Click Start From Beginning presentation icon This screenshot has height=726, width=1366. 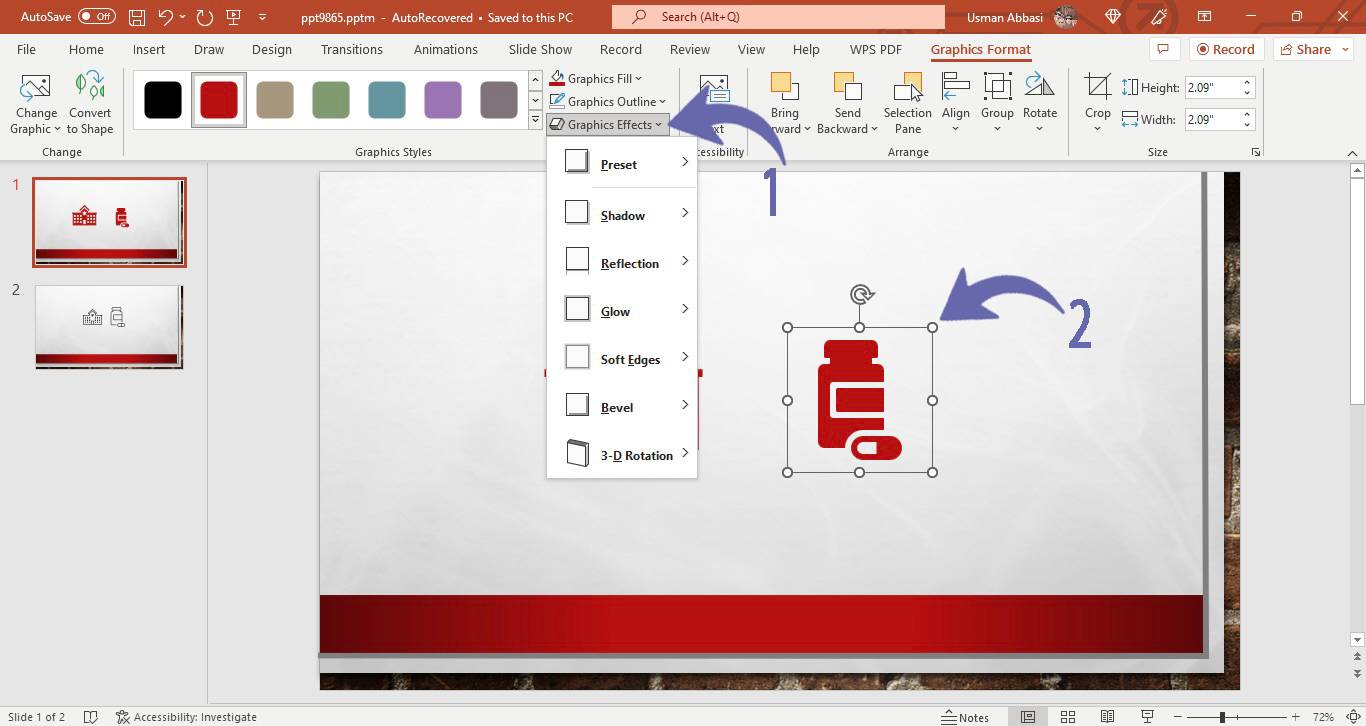coord(234,17)
